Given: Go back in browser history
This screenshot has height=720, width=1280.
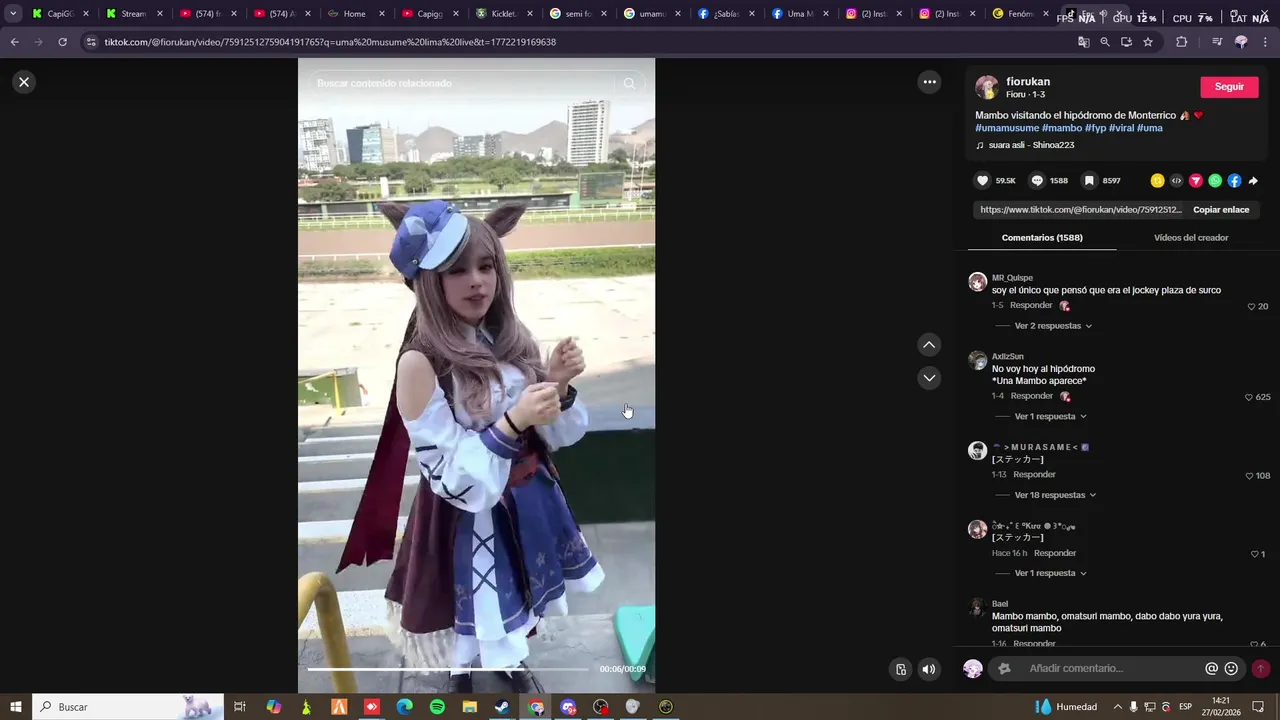Looking at the screenshot, I should coord(14,42).
